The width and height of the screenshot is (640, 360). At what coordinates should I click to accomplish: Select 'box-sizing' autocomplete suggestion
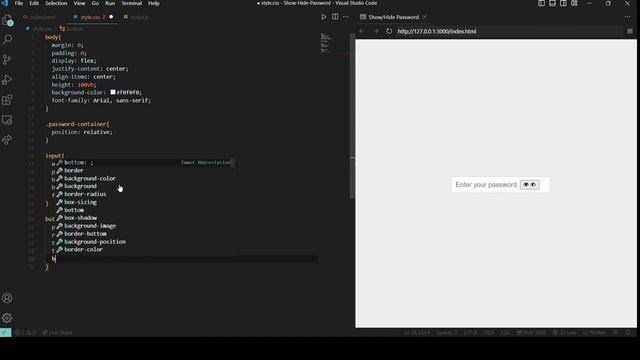pos(145,202)
